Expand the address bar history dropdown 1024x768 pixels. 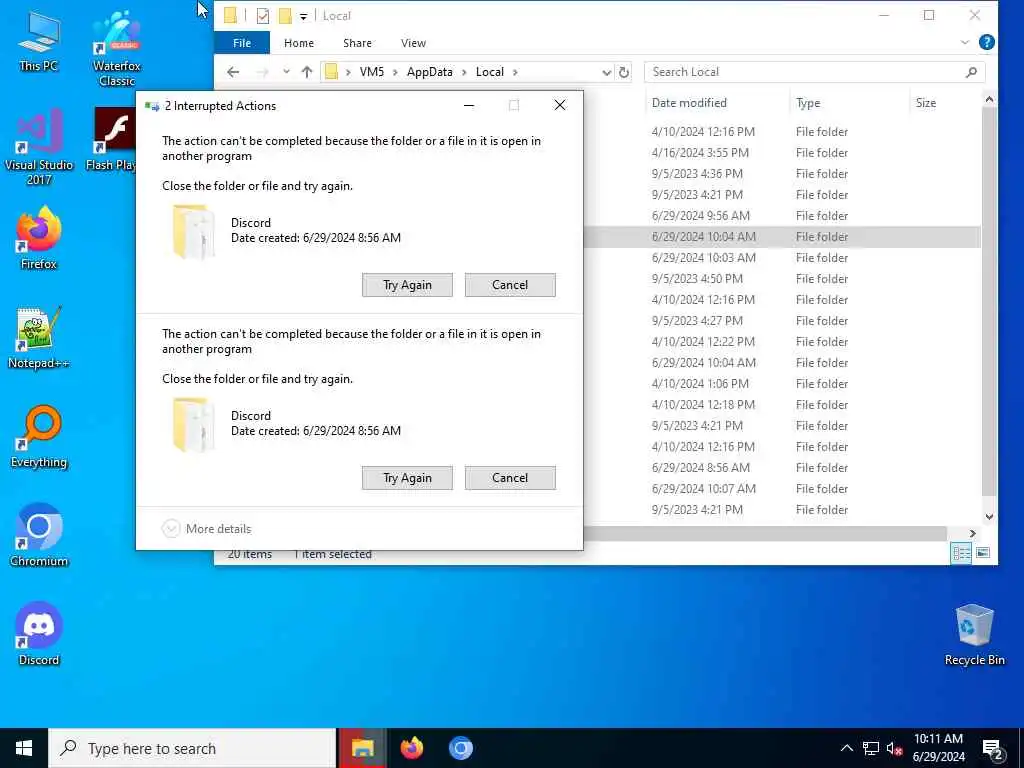607,72
